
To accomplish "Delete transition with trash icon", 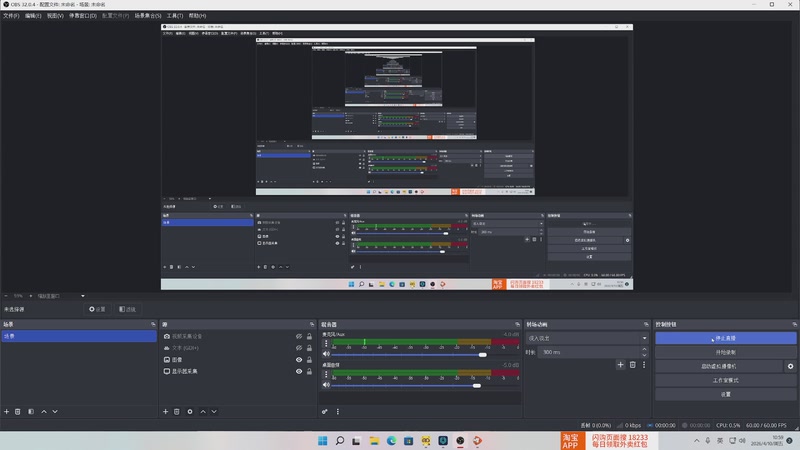I will coord(633,365).
